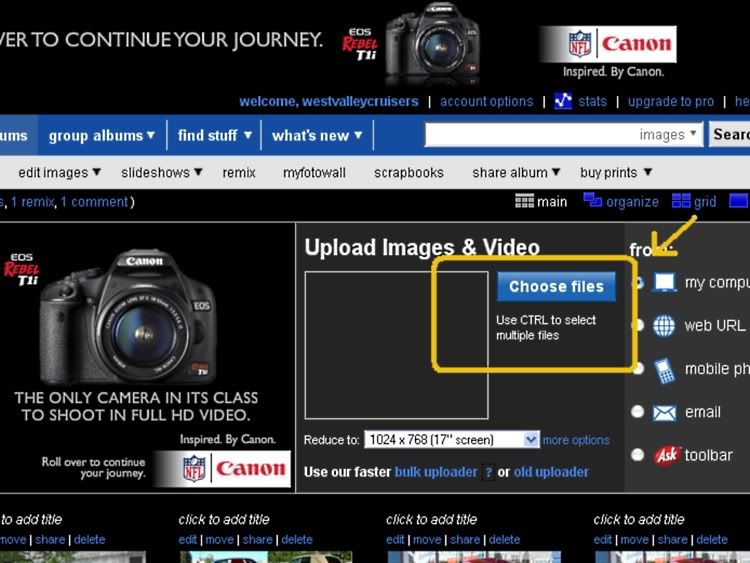Click the Search button
750x563 pixels.
click(x=729, y=134)
